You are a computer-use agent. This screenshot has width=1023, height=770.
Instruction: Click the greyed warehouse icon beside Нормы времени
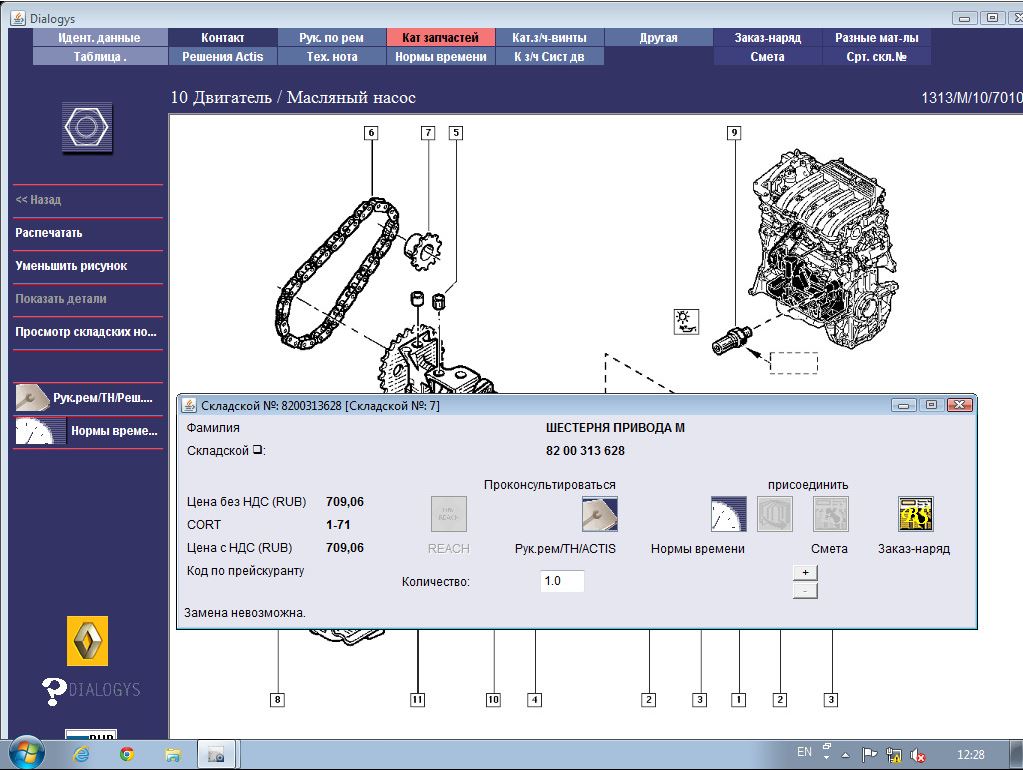pyautogui.click(x=775, y=514)
